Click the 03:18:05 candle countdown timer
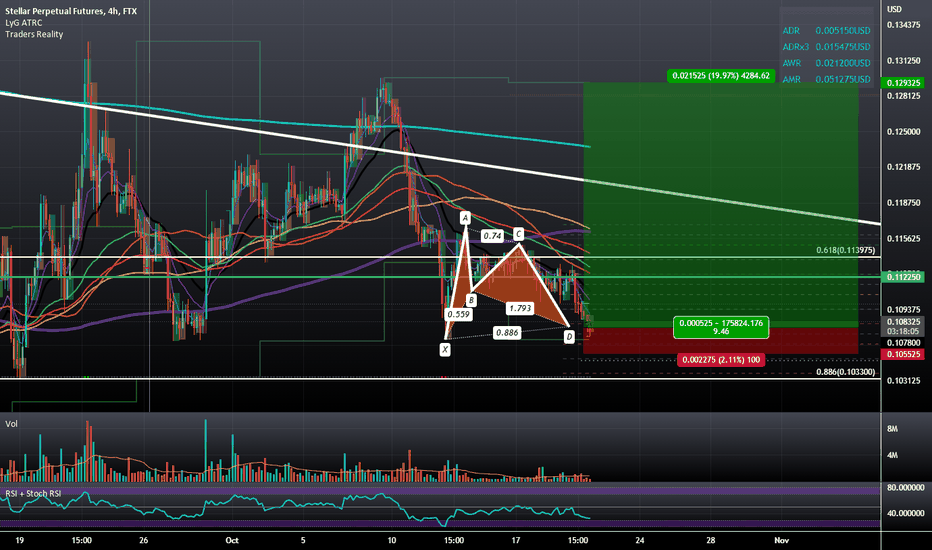 pos(903,331)
